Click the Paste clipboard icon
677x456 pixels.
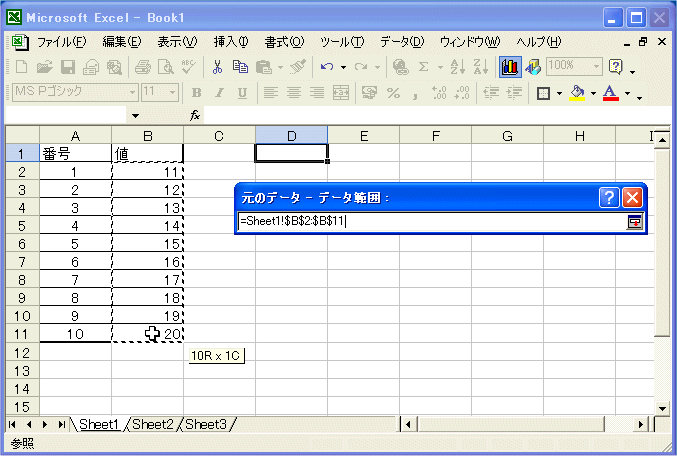point(264,67)
